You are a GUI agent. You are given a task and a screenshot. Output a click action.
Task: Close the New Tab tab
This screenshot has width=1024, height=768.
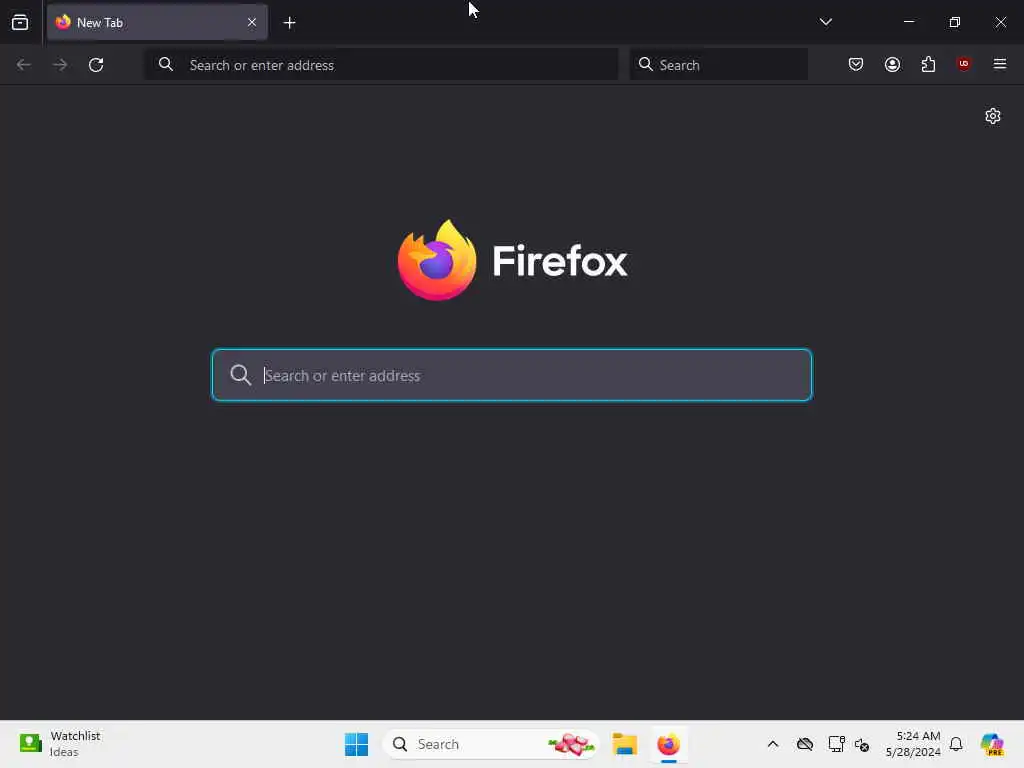252,22
